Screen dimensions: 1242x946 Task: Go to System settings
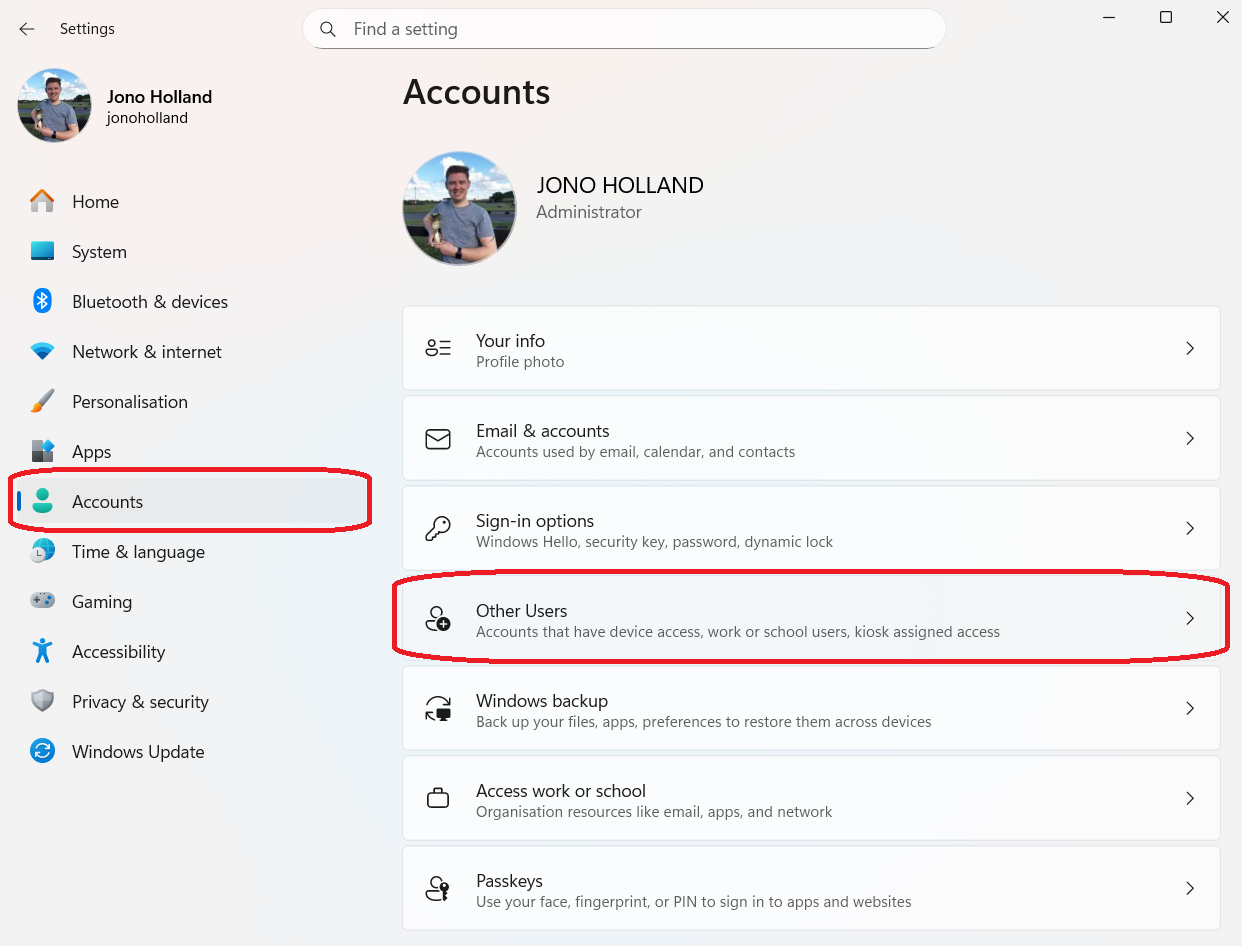190,251
